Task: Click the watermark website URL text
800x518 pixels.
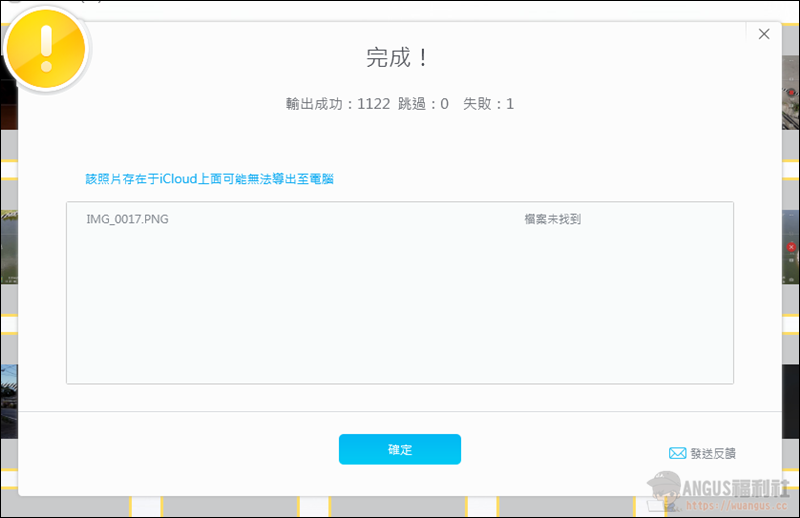Action: point(730,508)
